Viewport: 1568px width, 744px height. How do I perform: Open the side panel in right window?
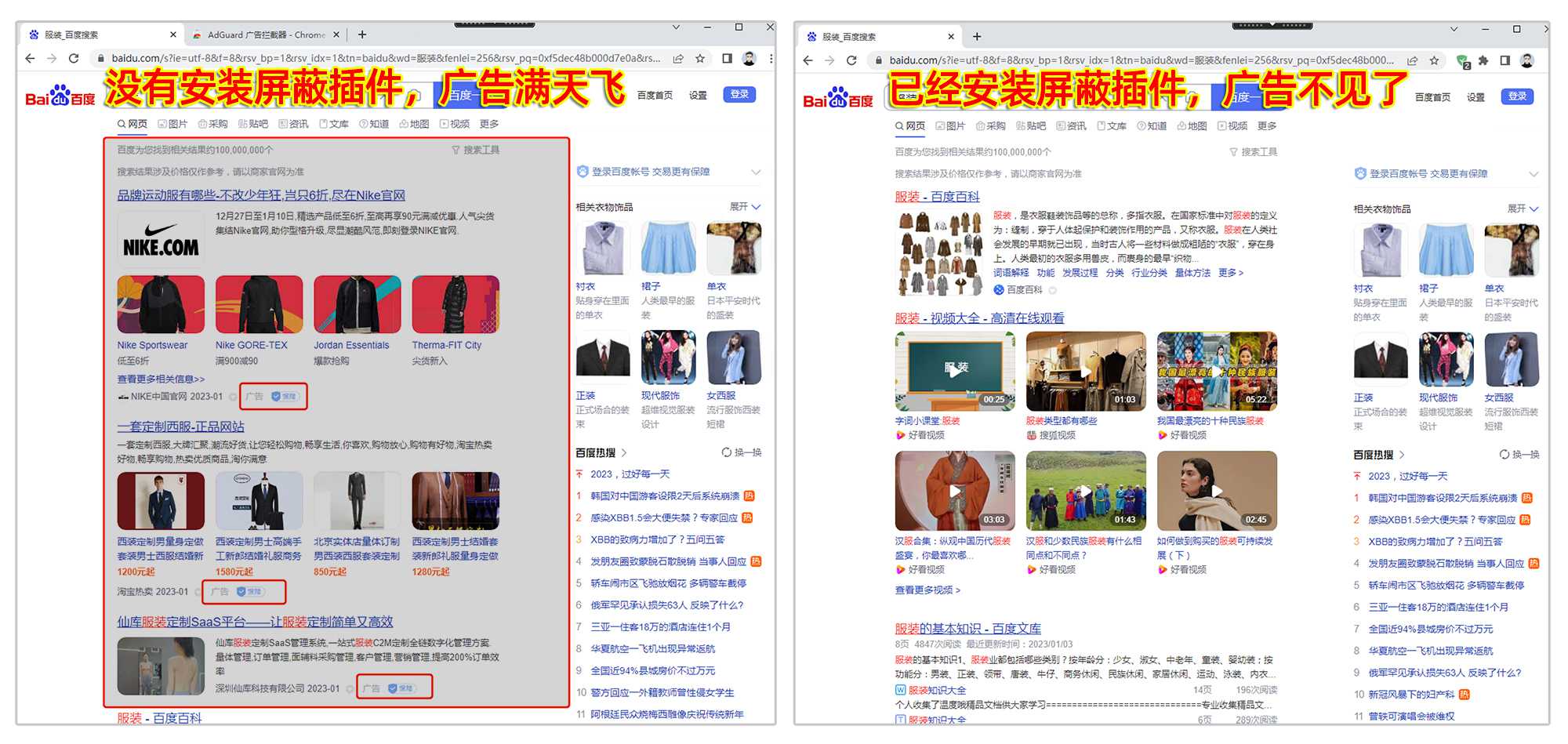click(x=1505, y=60)
